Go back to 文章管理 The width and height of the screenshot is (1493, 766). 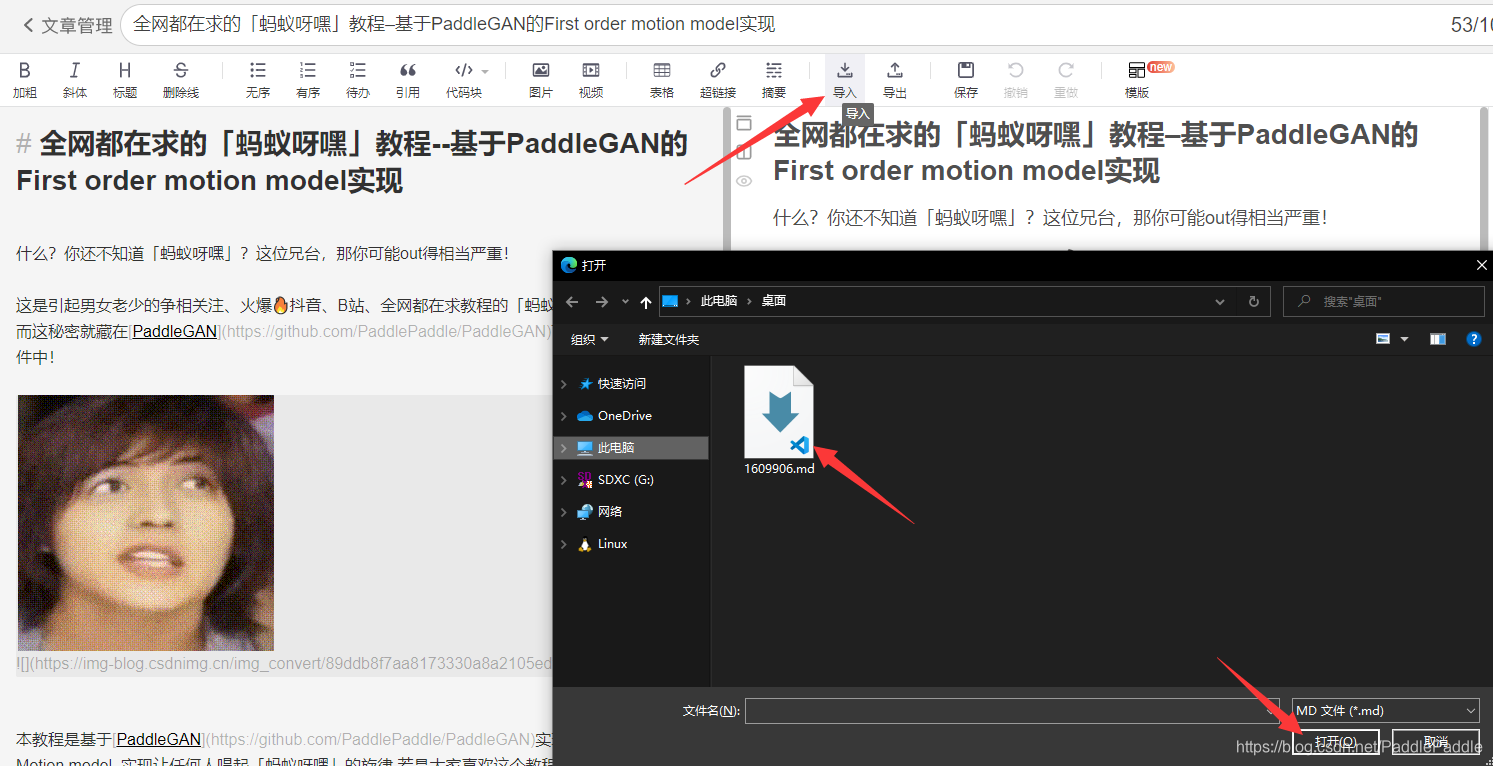pos(67,25)
